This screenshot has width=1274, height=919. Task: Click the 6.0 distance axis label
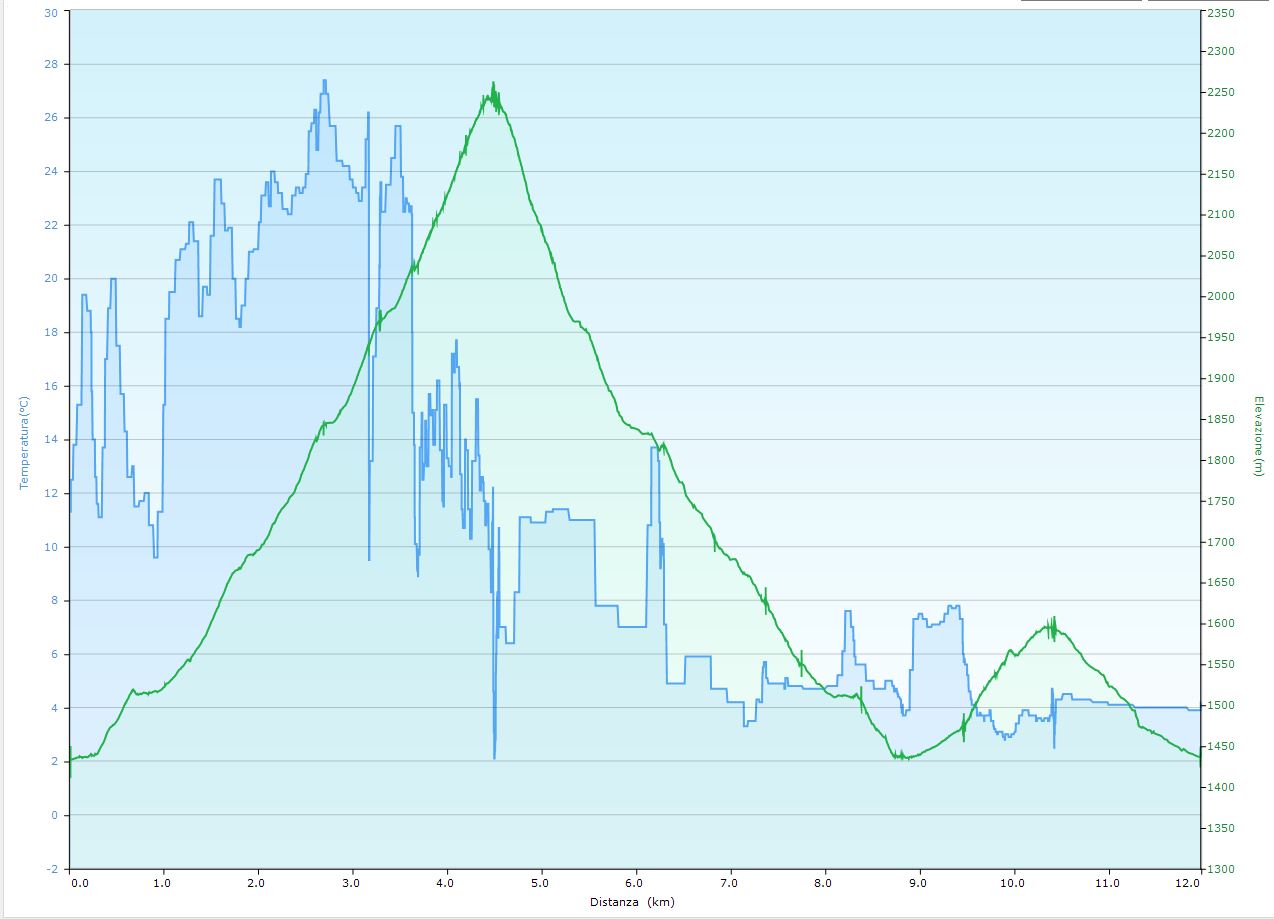pos(635,883)
